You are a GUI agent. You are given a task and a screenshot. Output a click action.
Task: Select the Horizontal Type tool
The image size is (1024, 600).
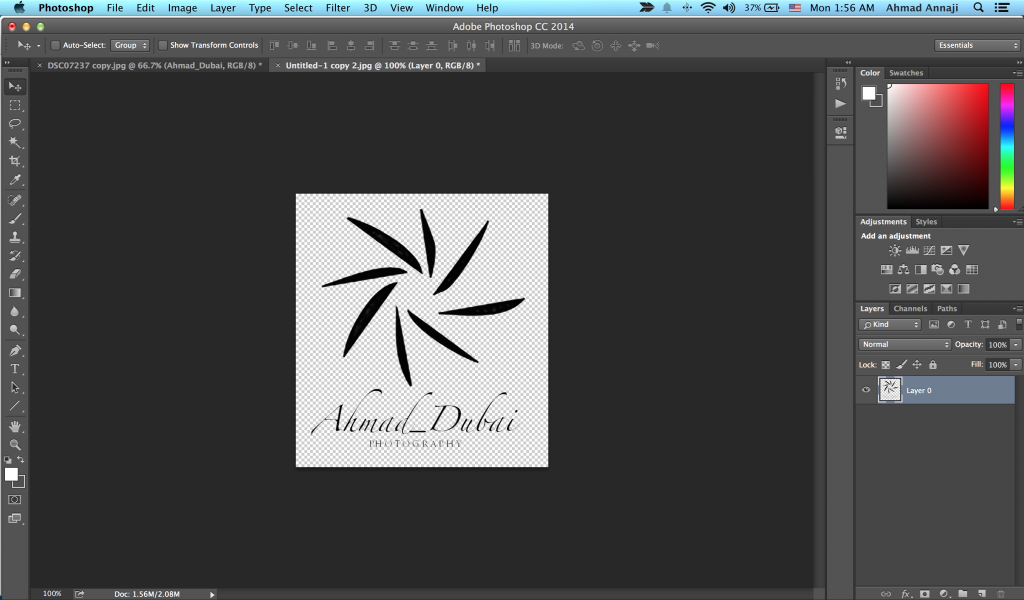coord(15,369)
